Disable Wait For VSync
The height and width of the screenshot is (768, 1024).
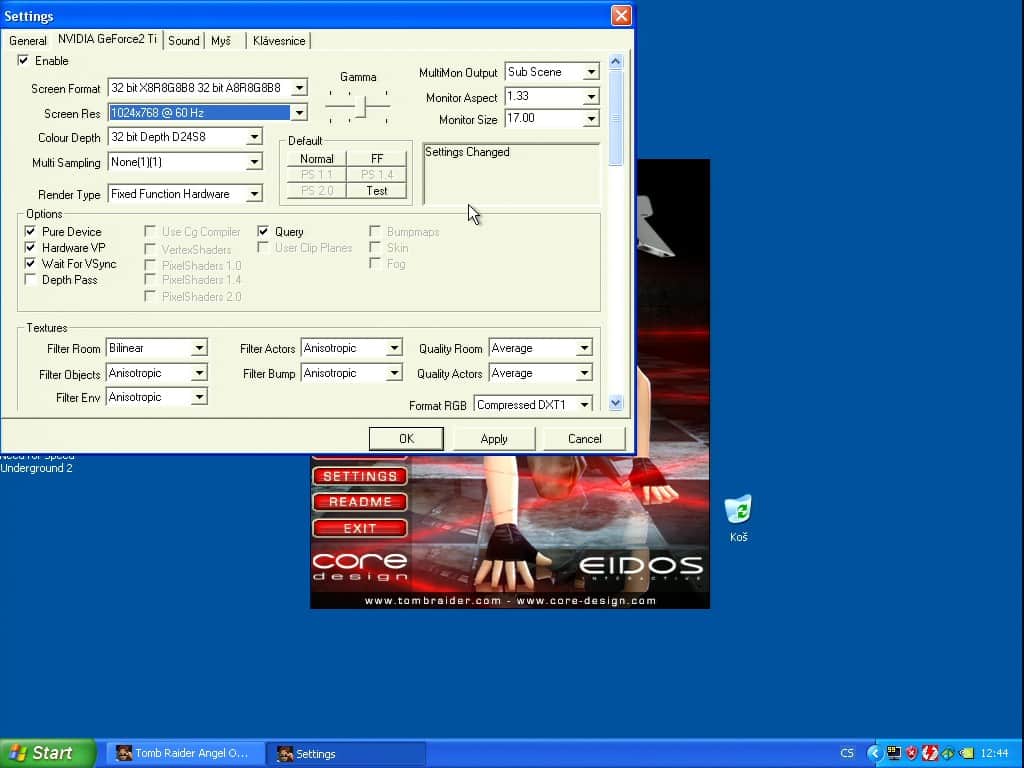coord(30,263)
